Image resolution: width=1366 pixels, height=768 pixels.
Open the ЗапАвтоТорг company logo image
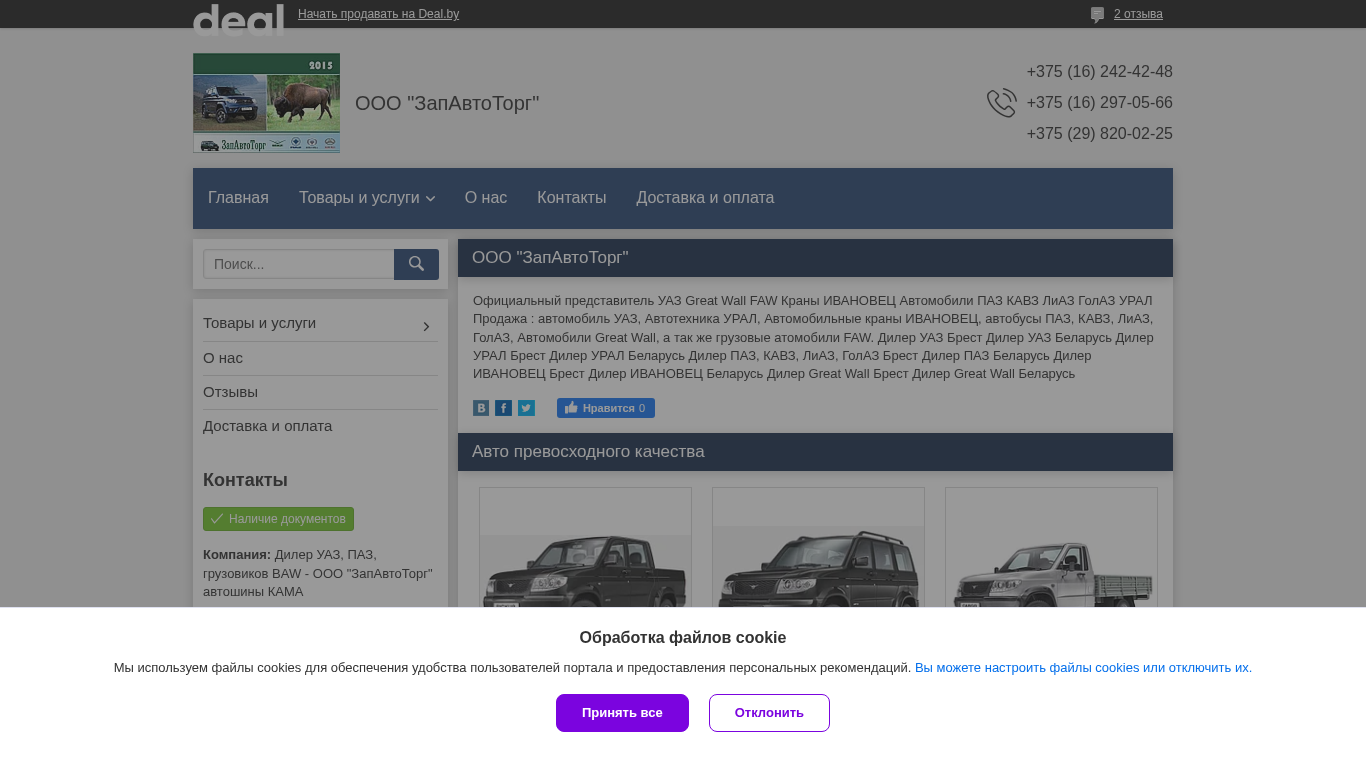tap(266, 103)
